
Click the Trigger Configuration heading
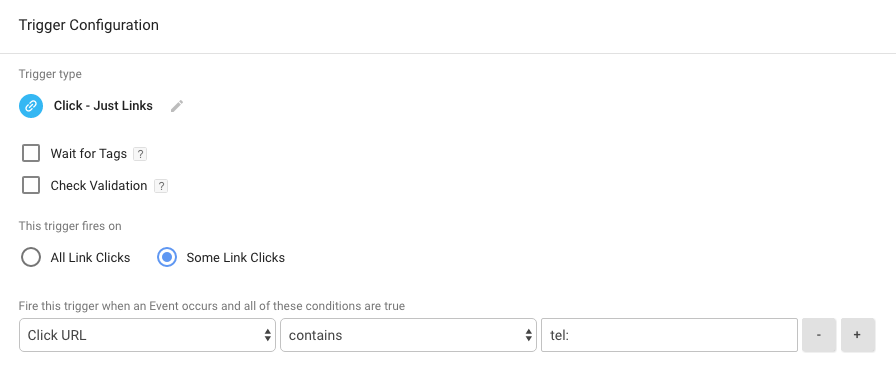point(89,25)
